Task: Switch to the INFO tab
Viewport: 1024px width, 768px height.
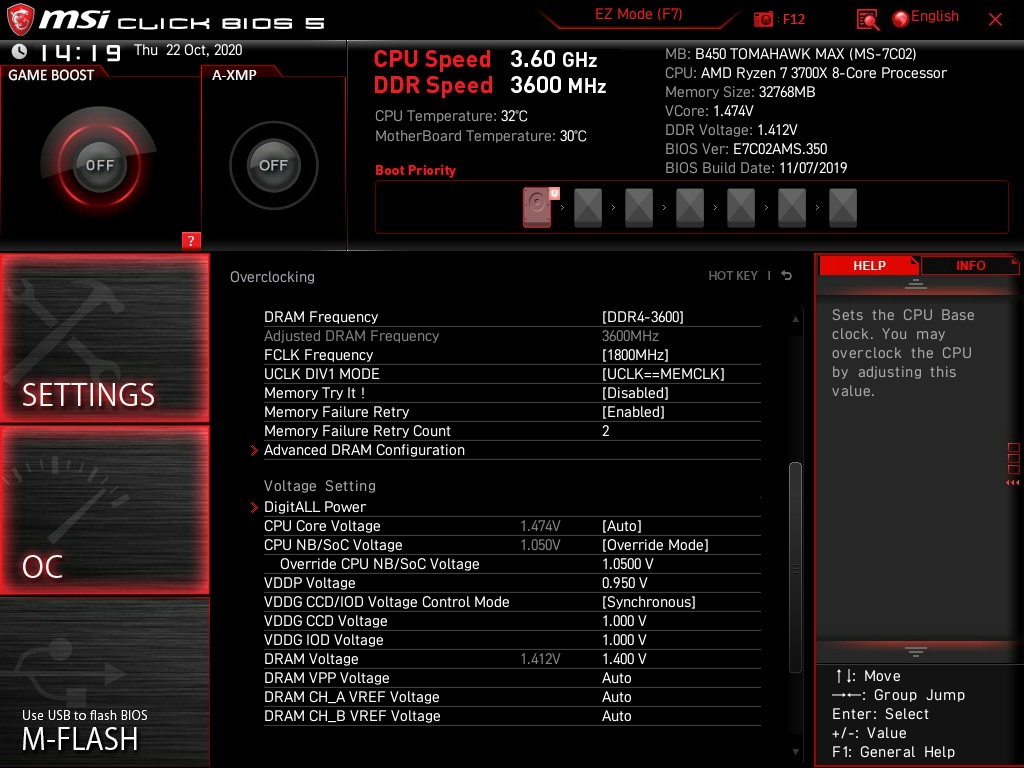Action: [969, 265]
